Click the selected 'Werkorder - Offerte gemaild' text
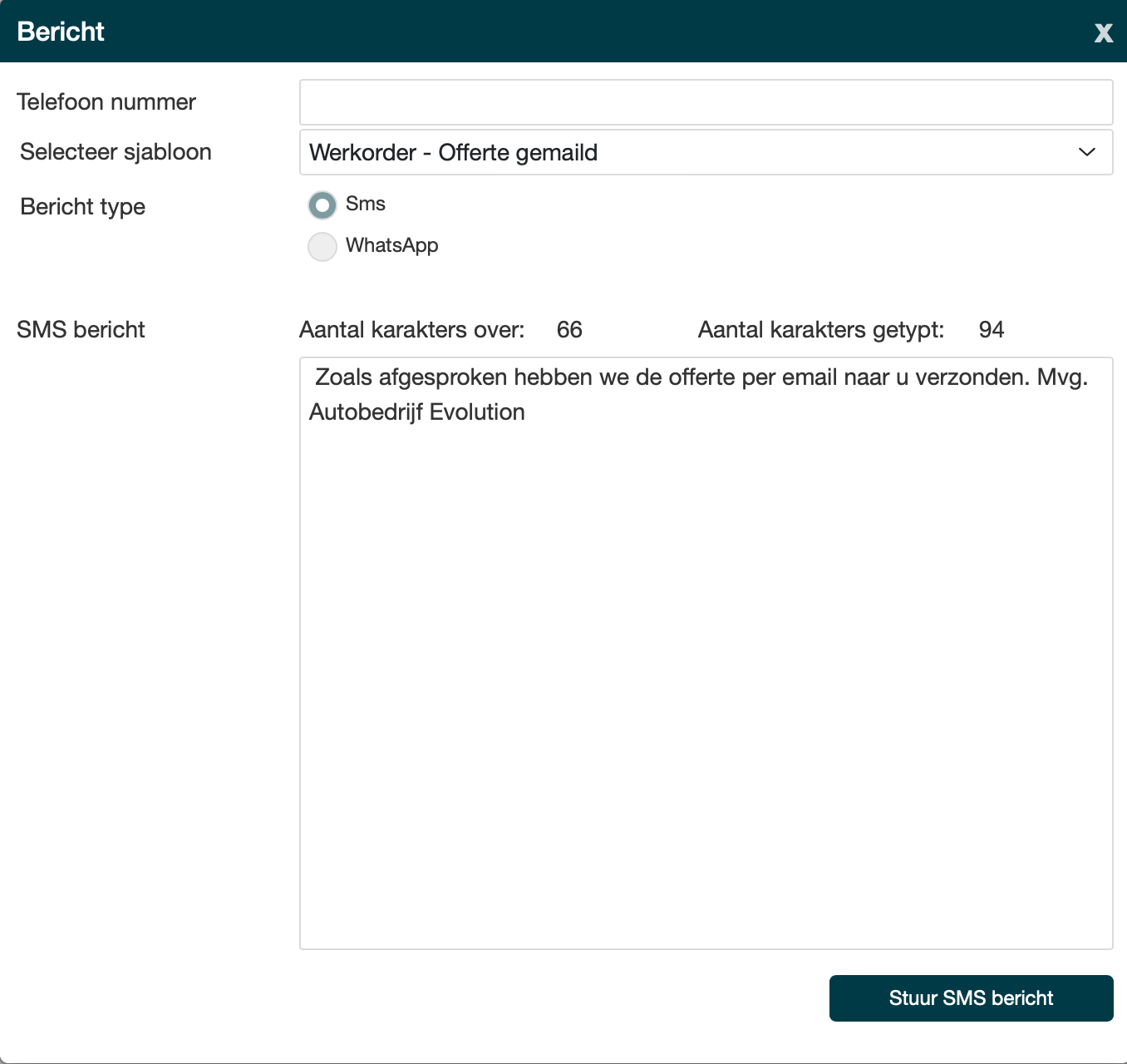Screen dimensions: 1127x1064 coord(453,153)
